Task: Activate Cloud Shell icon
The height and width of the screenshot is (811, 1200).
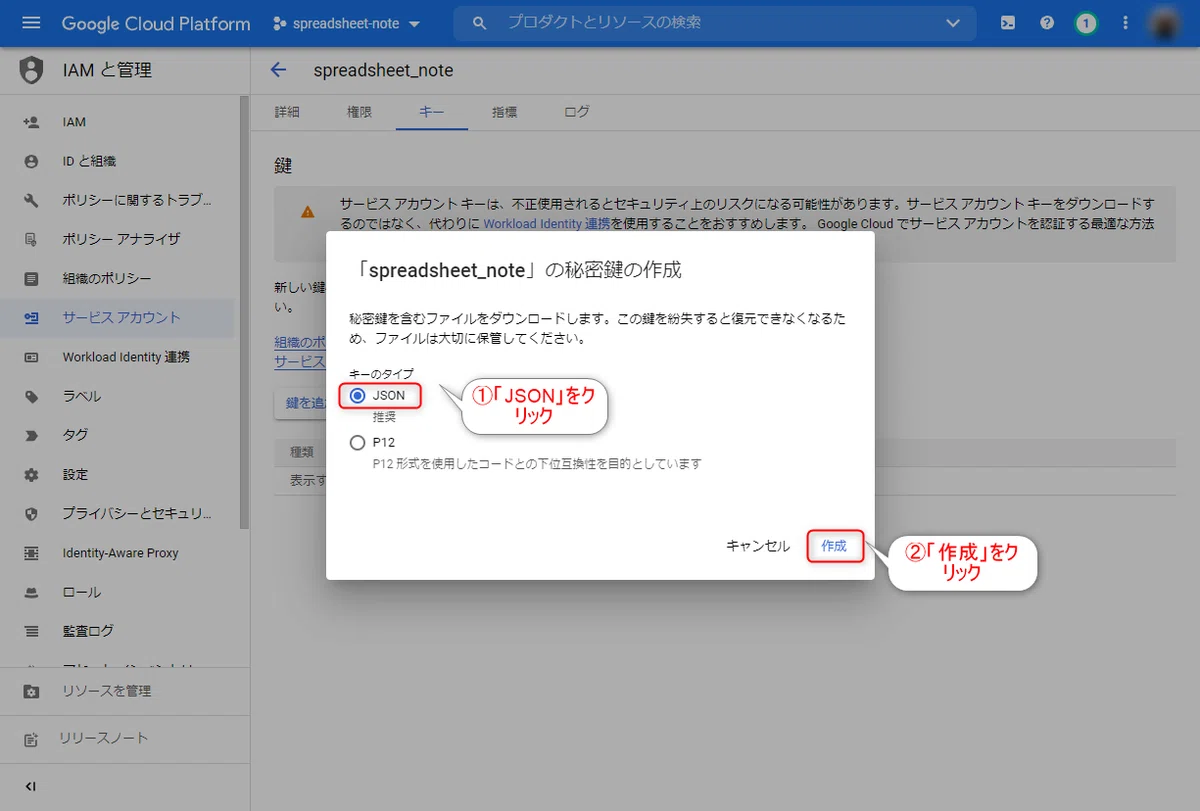Action: point(1009,23)
